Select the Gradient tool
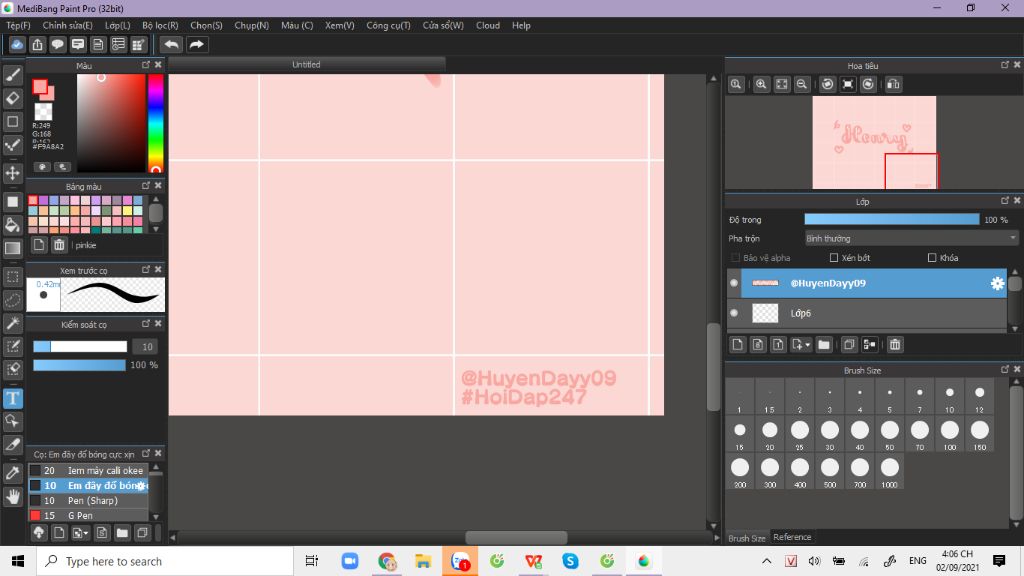The height and width of the screenshot is (576, 1024). coord(12,249)
